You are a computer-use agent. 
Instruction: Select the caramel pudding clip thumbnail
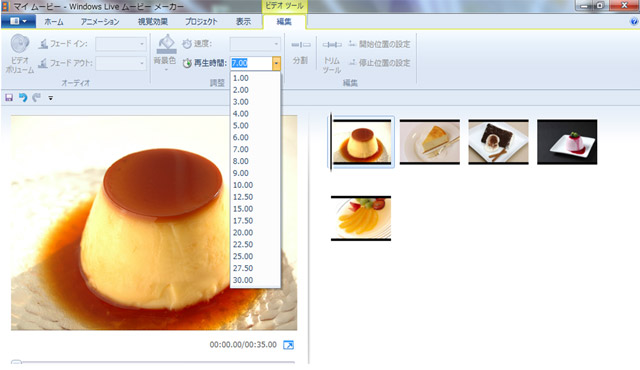point(362,142)
